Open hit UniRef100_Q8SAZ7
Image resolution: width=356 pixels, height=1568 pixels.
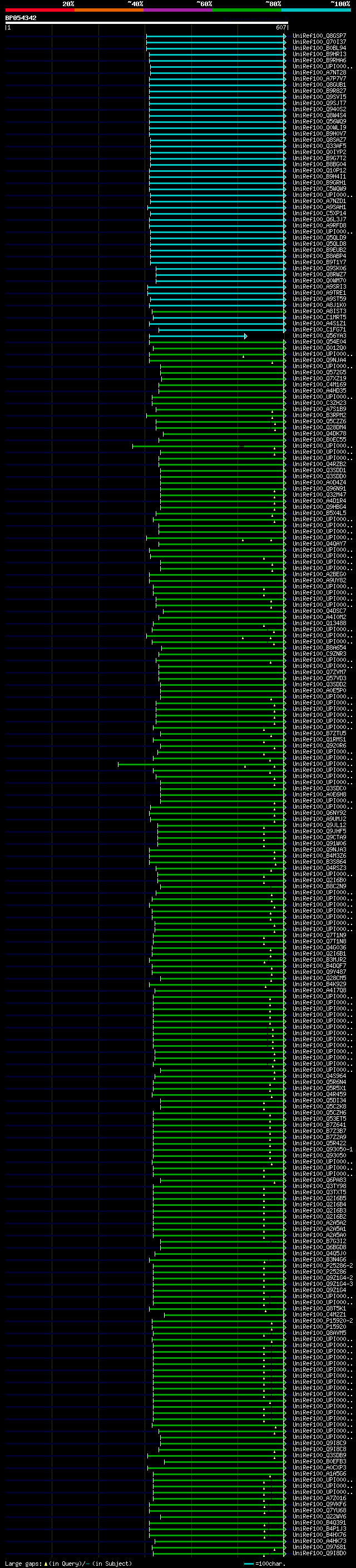pos(319,140)
